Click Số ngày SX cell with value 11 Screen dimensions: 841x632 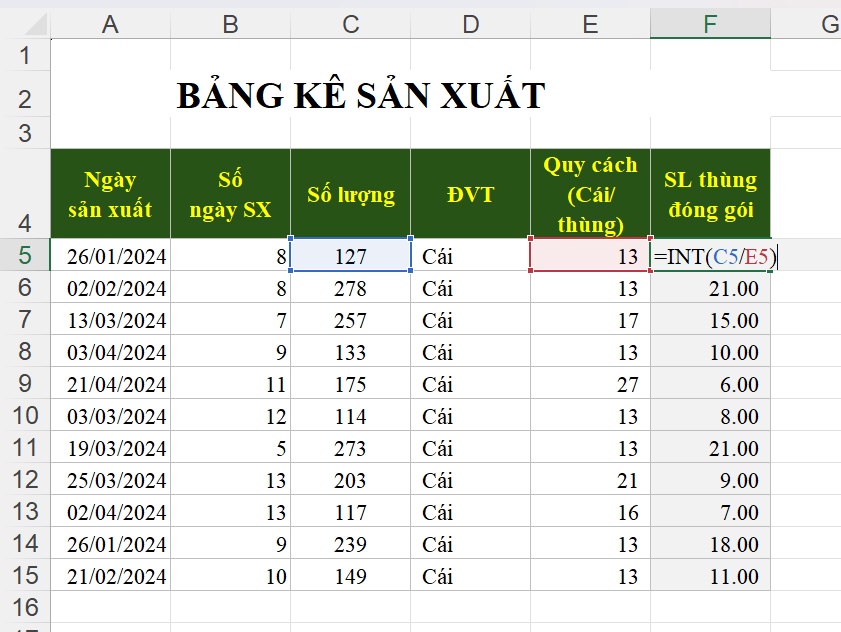tap(231, 383)
